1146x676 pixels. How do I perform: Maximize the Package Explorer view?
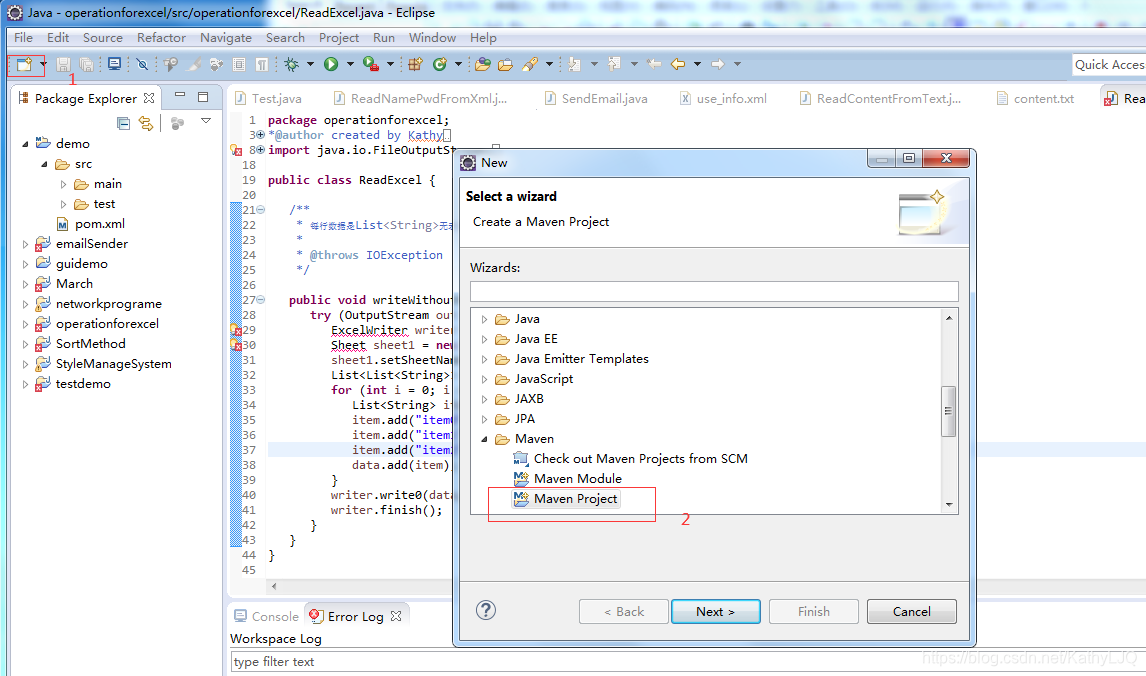tap(203, 96)
